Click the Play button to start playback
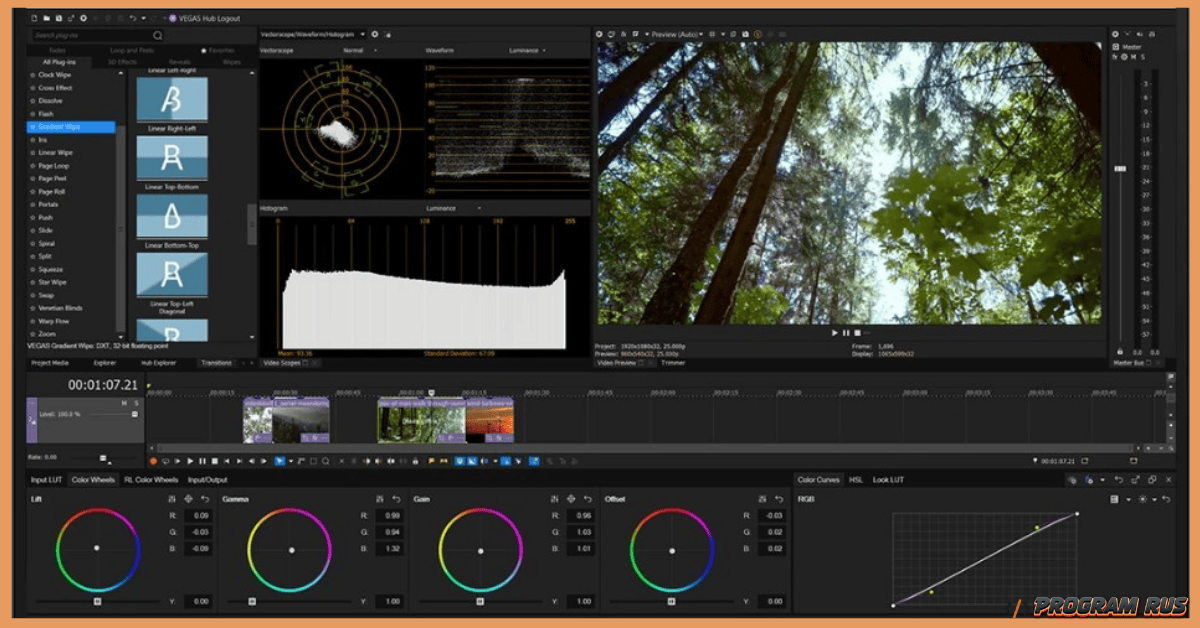 click(190, 460)
